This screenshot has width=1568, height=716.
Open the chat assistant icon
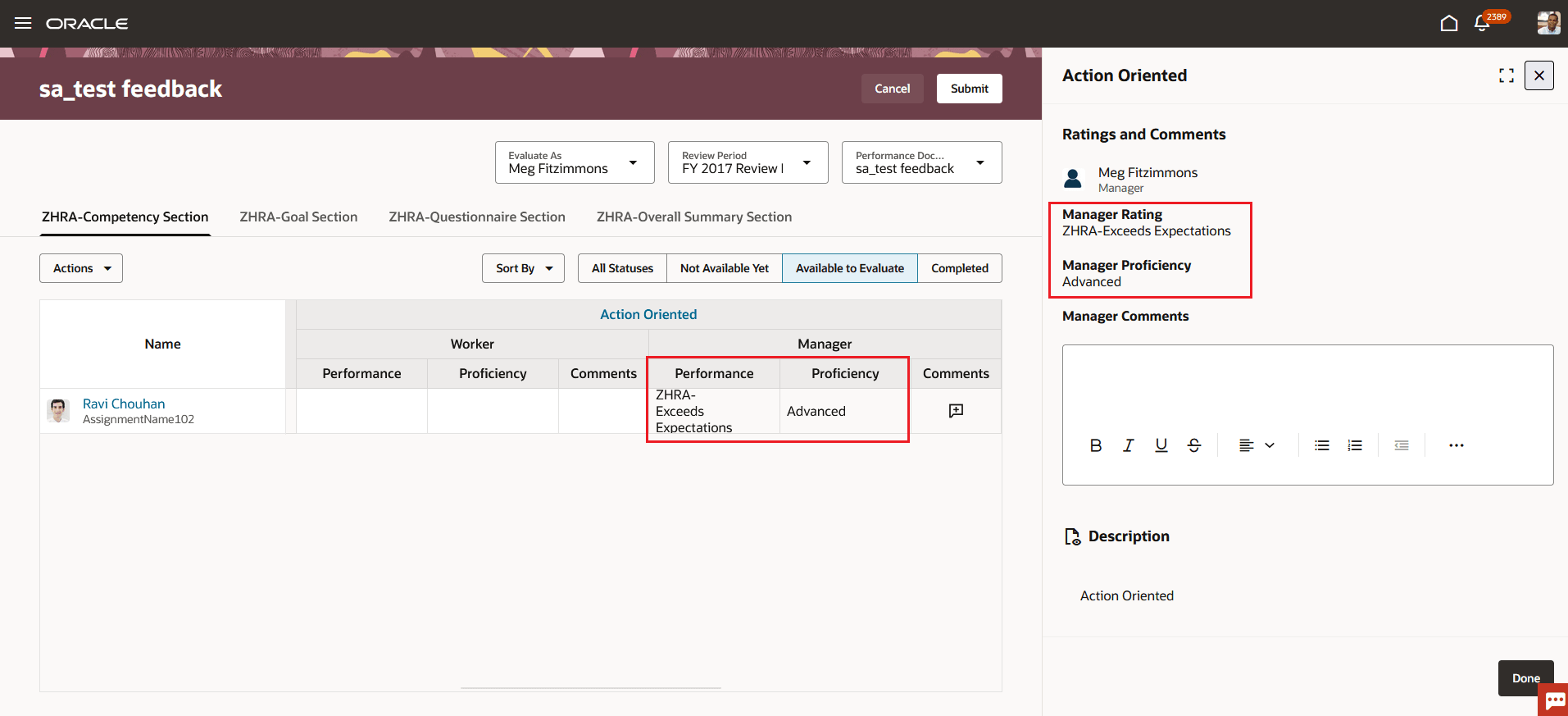coord(1554,700)
